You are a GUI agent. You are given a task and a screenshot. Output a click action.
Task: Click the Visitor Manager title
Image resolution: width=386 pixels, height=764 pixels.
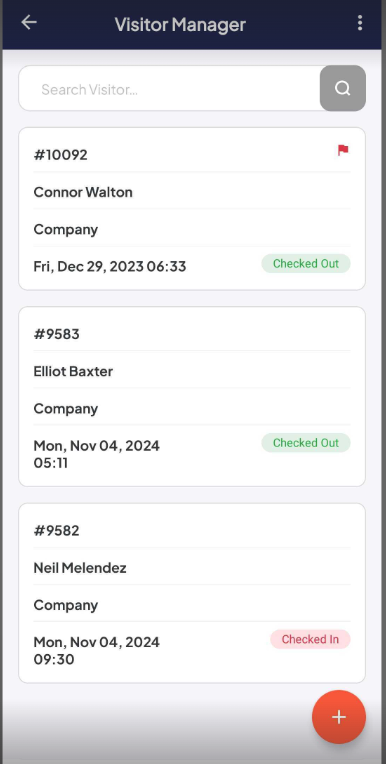180,24
